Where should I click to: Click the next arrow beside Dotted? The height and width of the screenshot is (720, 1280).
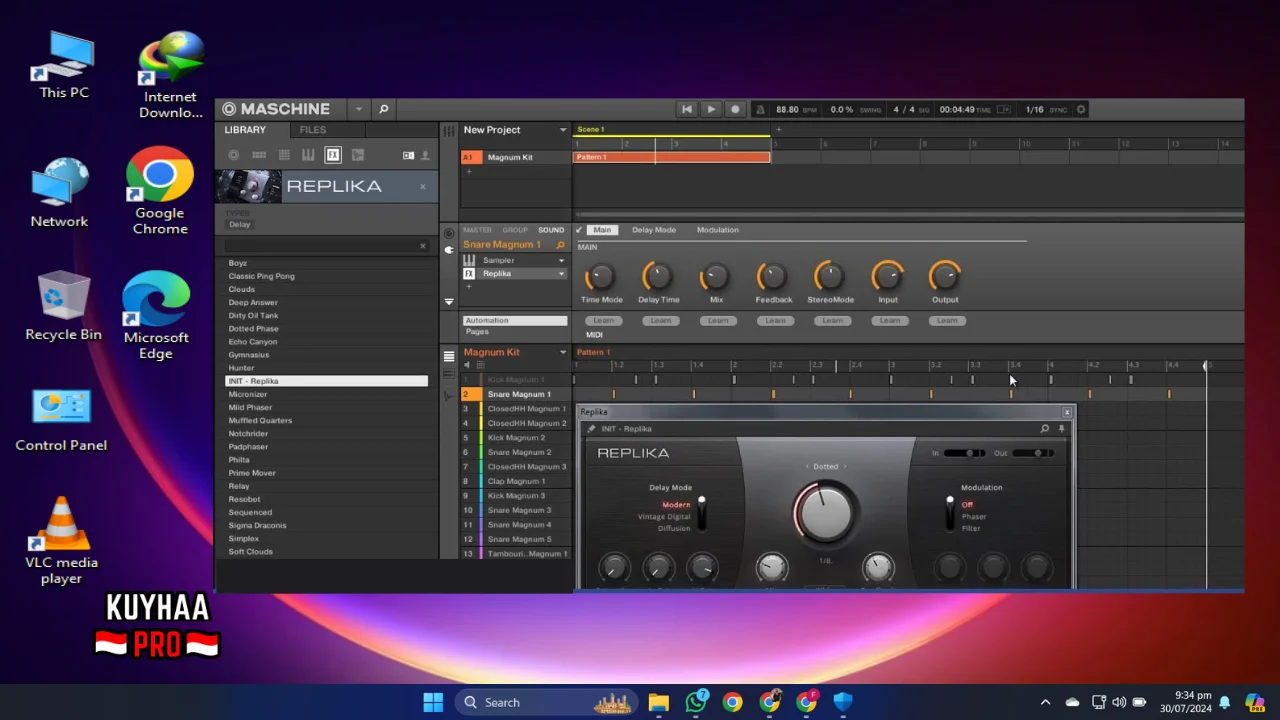844,467
